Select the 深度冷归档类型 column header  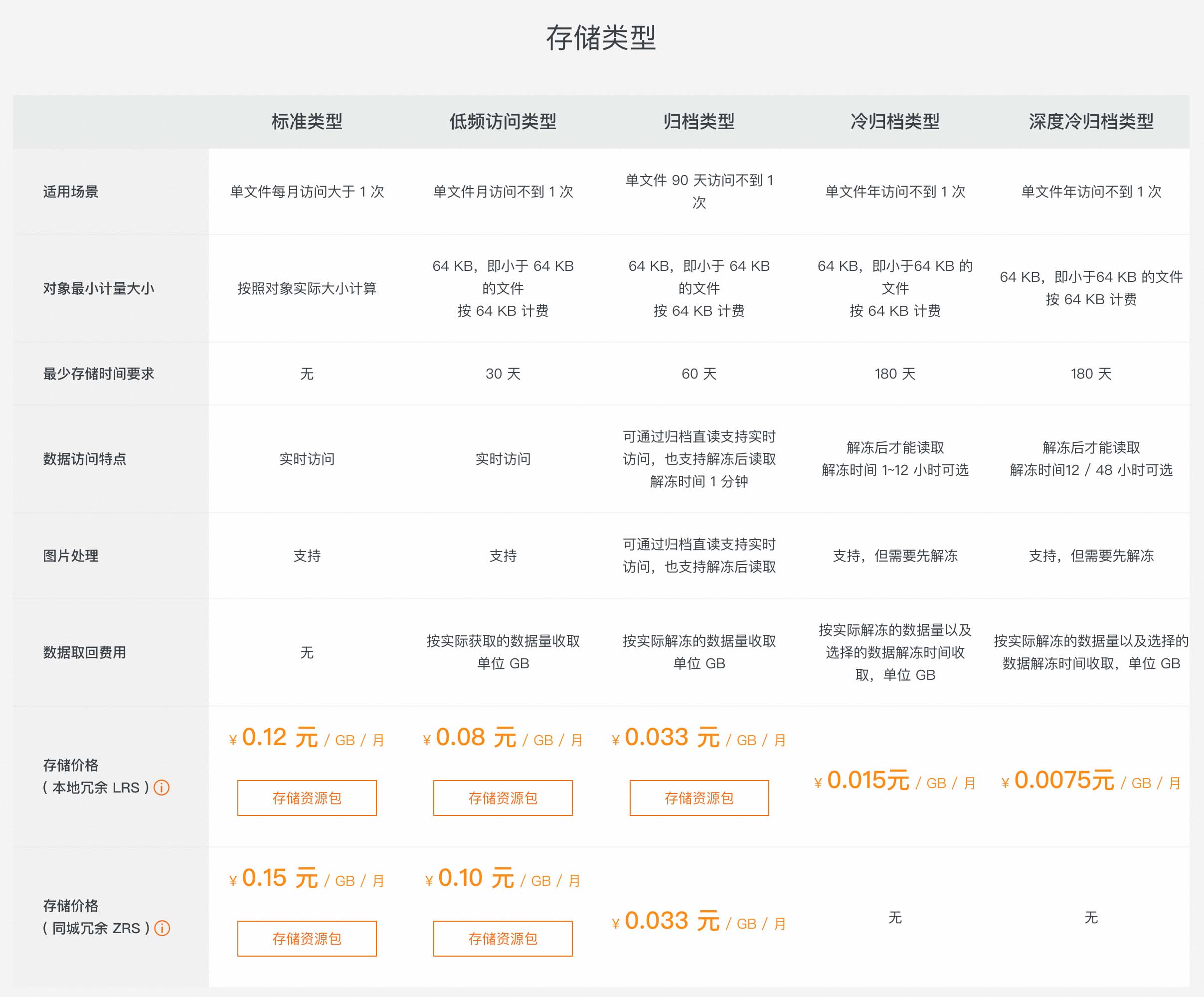pos(1091,122)
